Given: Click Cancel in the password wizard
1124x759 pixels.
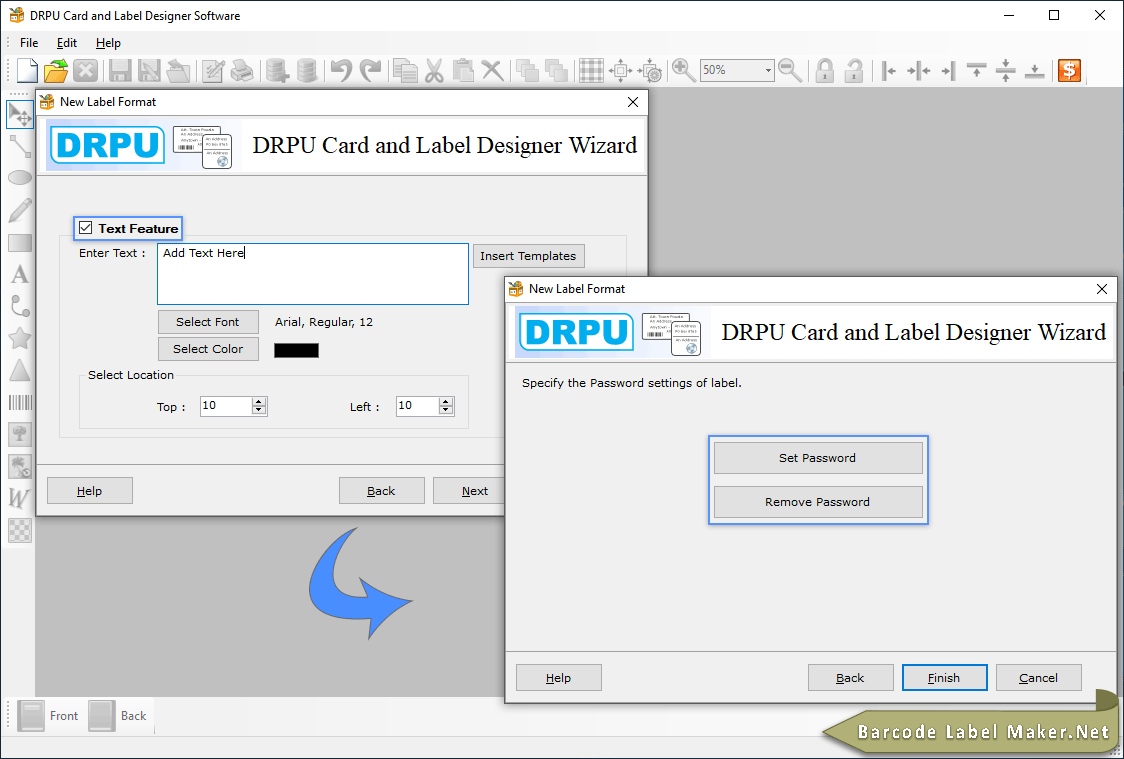Looking at the screenshot, I should [1039, 678].
